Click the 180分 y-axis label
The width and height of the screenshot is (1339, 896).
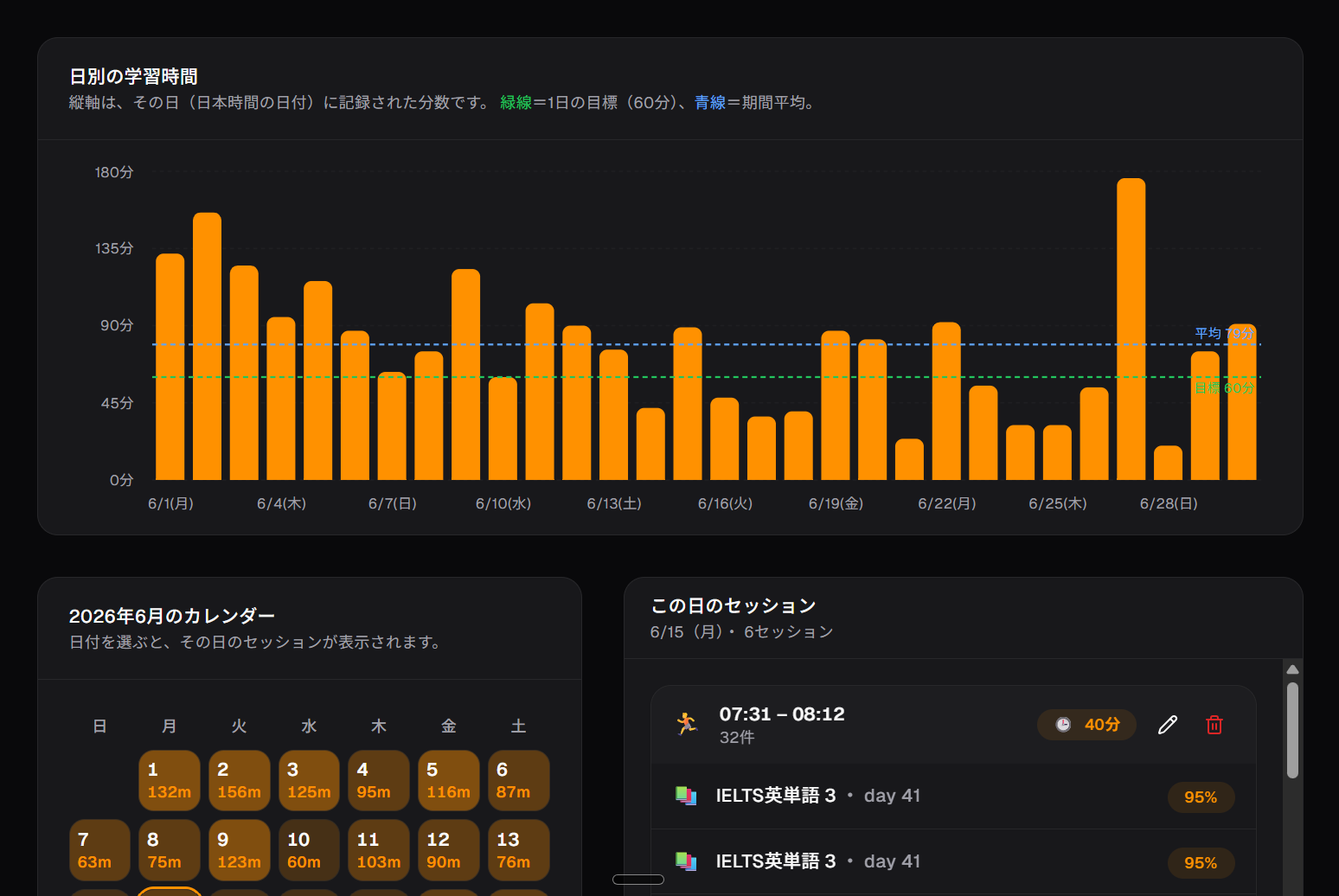pos(114,172)
